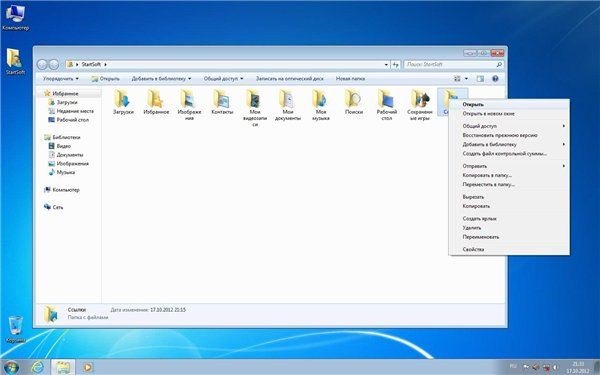
Task: Open the Контакты folder
Action: [222, 102]
